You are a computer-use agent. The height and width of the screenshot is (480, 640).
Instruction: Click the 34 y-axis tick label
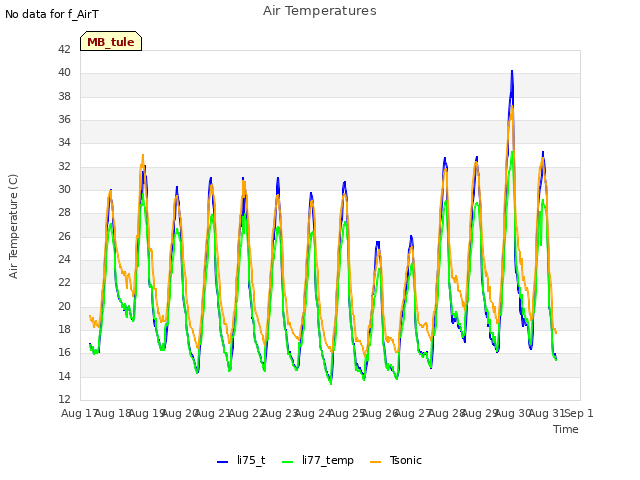pyautogui.click(x=64, y=142)
